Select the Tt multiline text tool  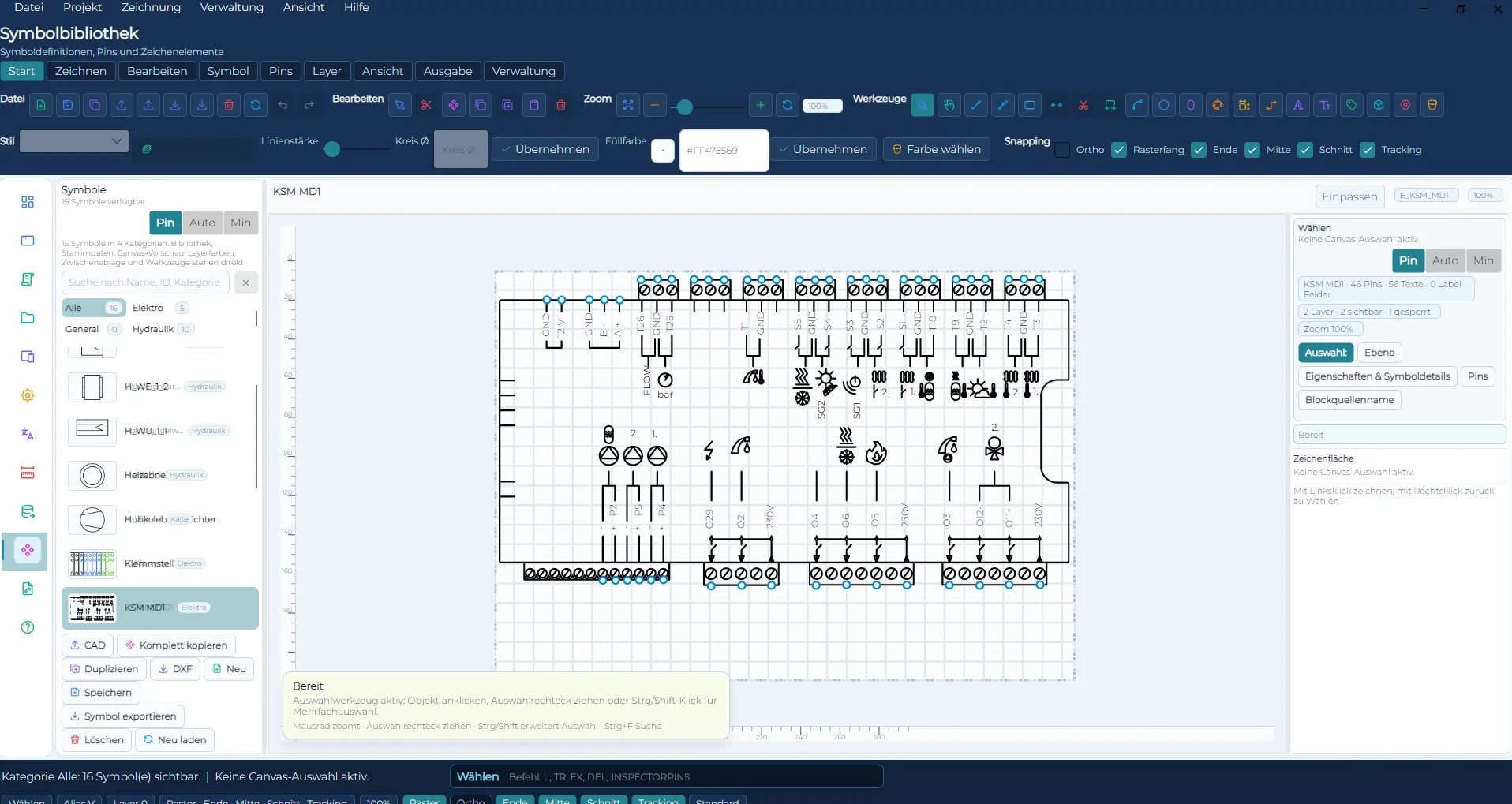(1325, 105)
